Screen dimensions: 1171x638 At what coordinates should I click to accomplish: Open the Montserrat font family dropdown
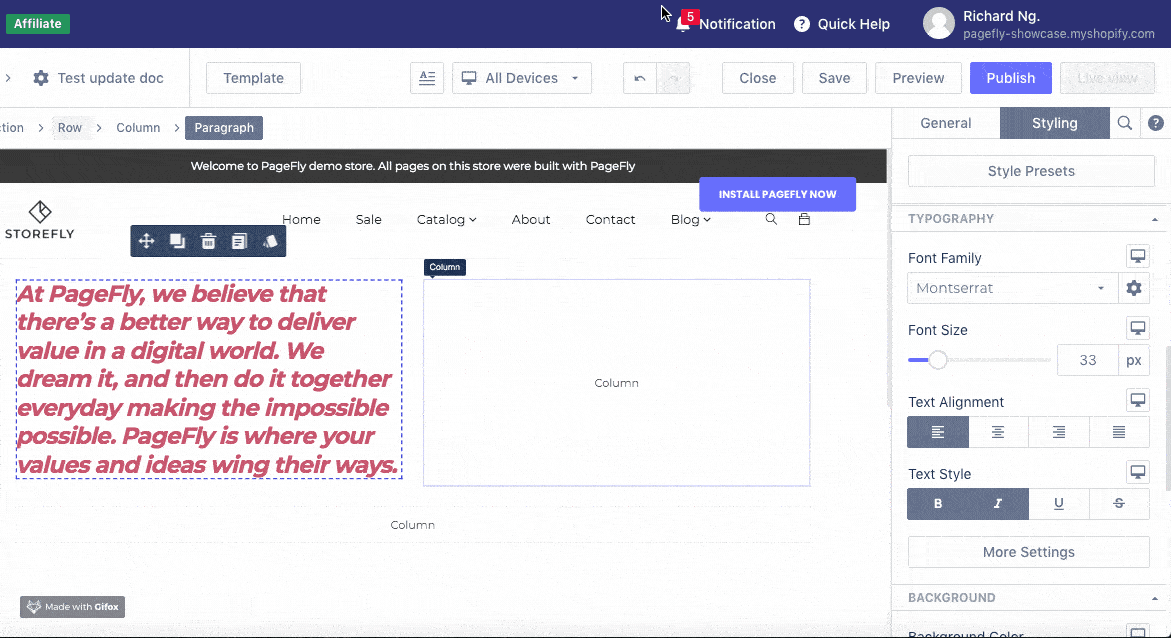(x=1012, y=288)
